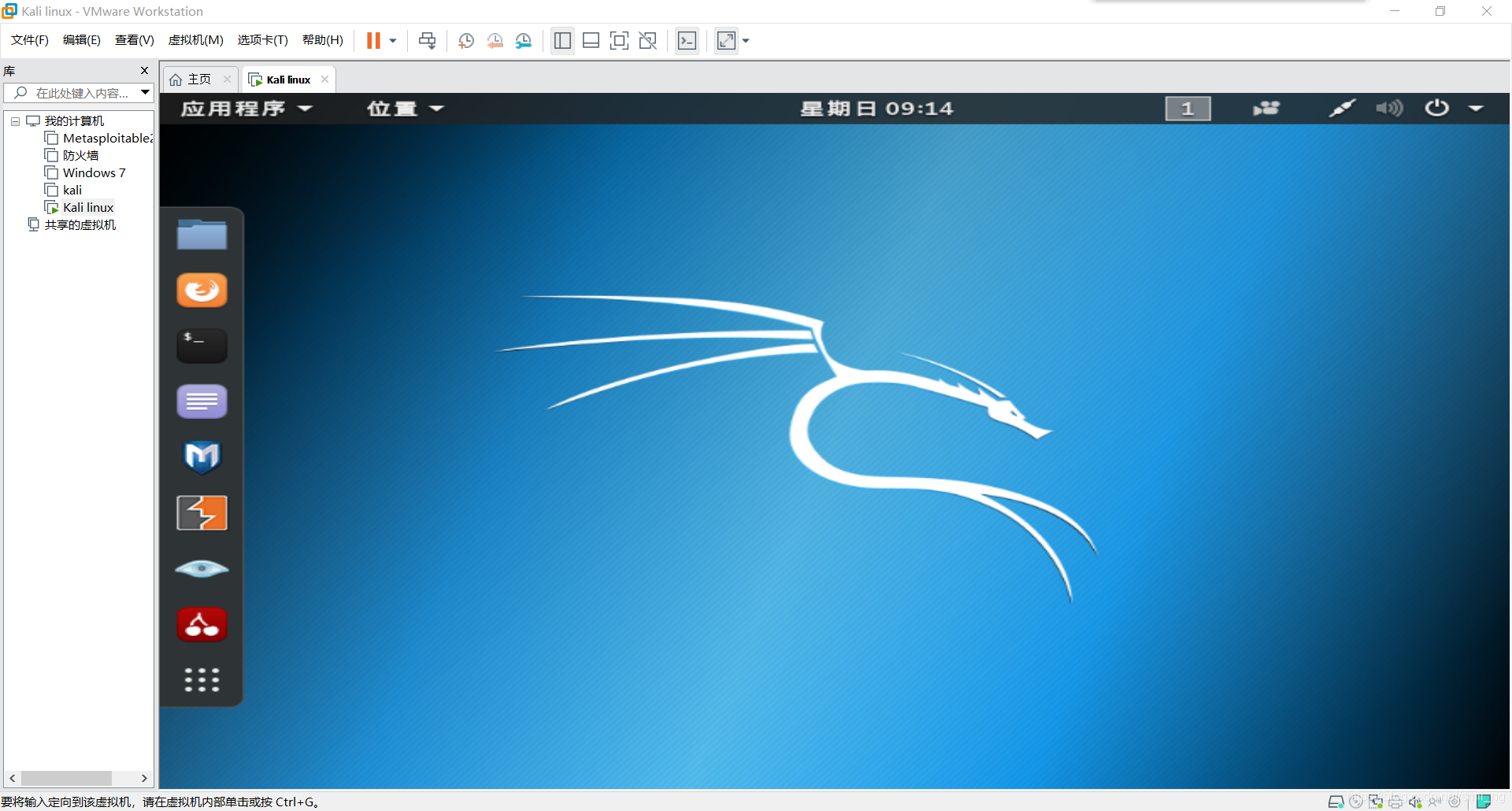Open the suspend button dropdown arrow
The image size is (1512, 811).
tap(391, 40)
